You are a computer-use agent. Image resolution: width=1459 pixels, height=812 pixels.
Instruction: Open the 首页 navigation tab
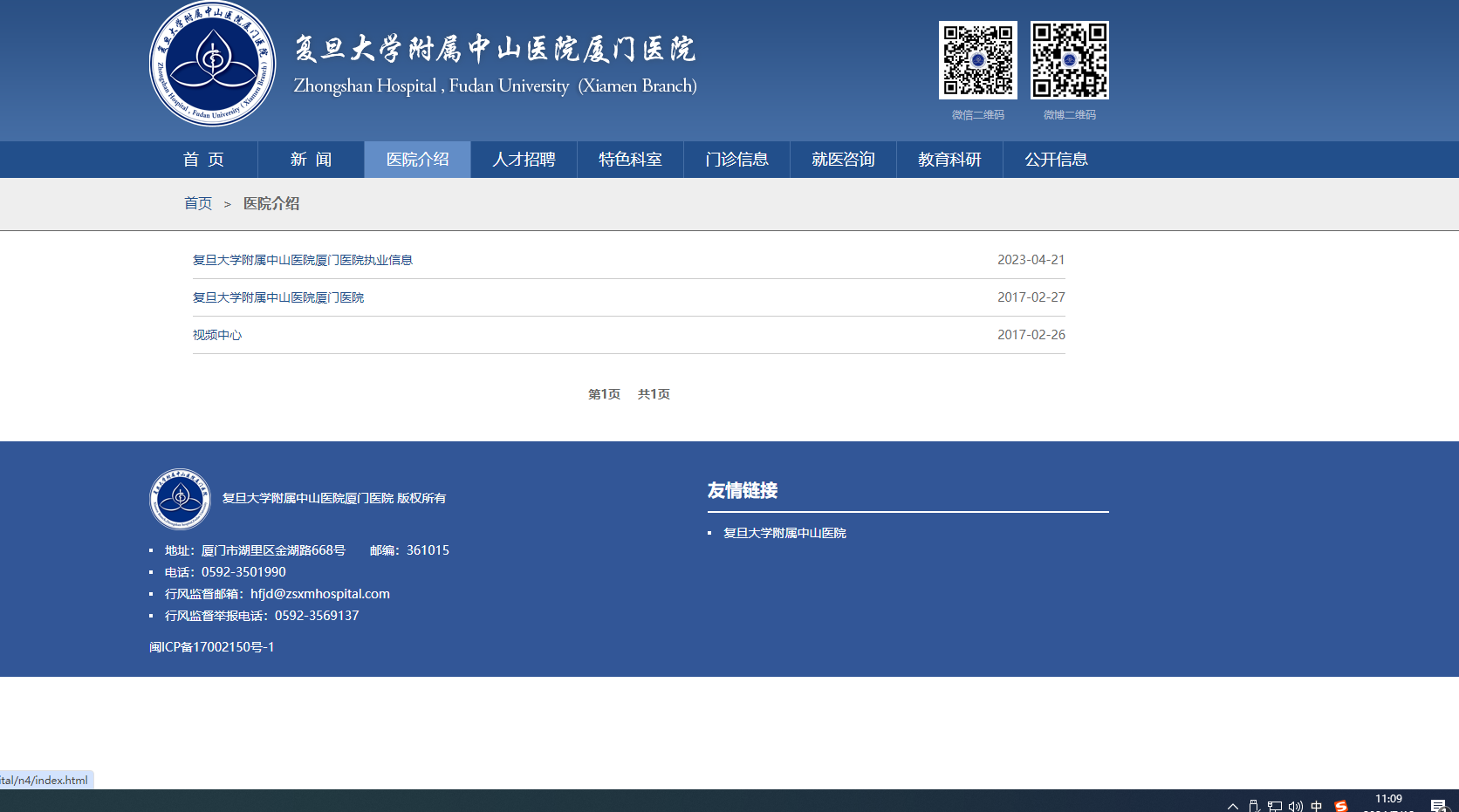(x=203, y=160)
